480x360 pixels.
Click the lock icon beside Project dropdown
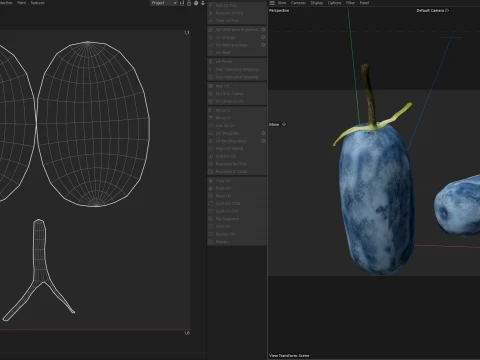[189, 3]
